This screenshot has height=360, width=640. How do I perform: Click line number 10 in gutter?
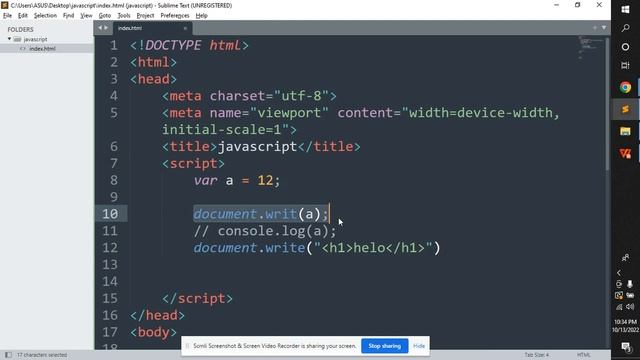click(110, 214)
